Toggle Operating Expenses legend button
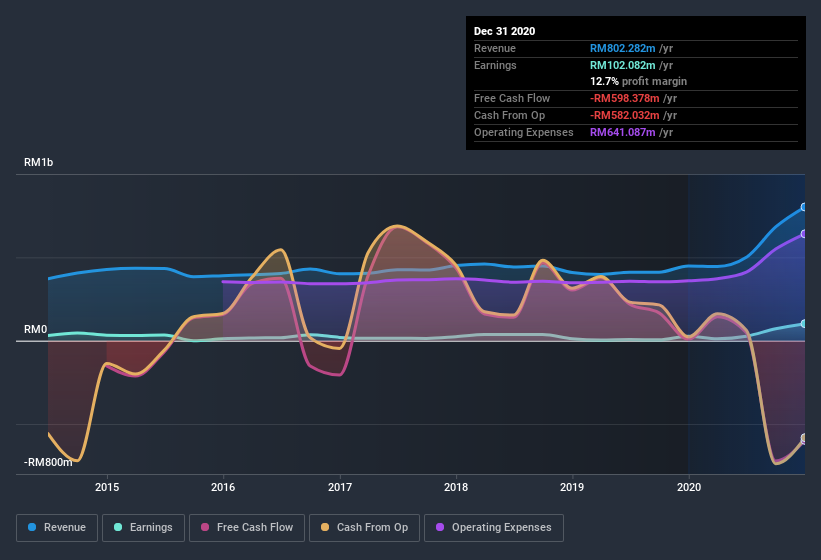The width and height of the screenshot is (821, 560). 494,527
